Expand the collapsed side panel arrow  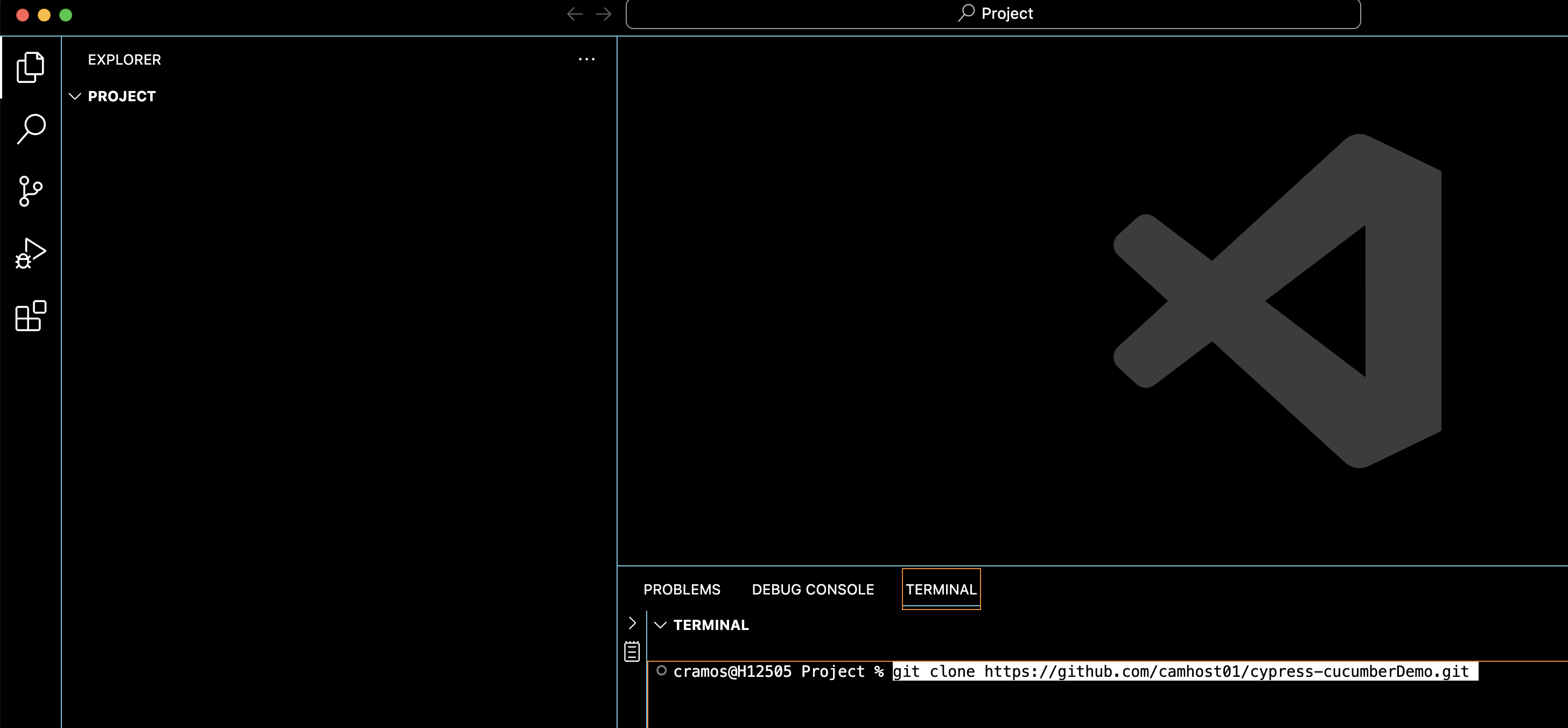coord(631,622)
